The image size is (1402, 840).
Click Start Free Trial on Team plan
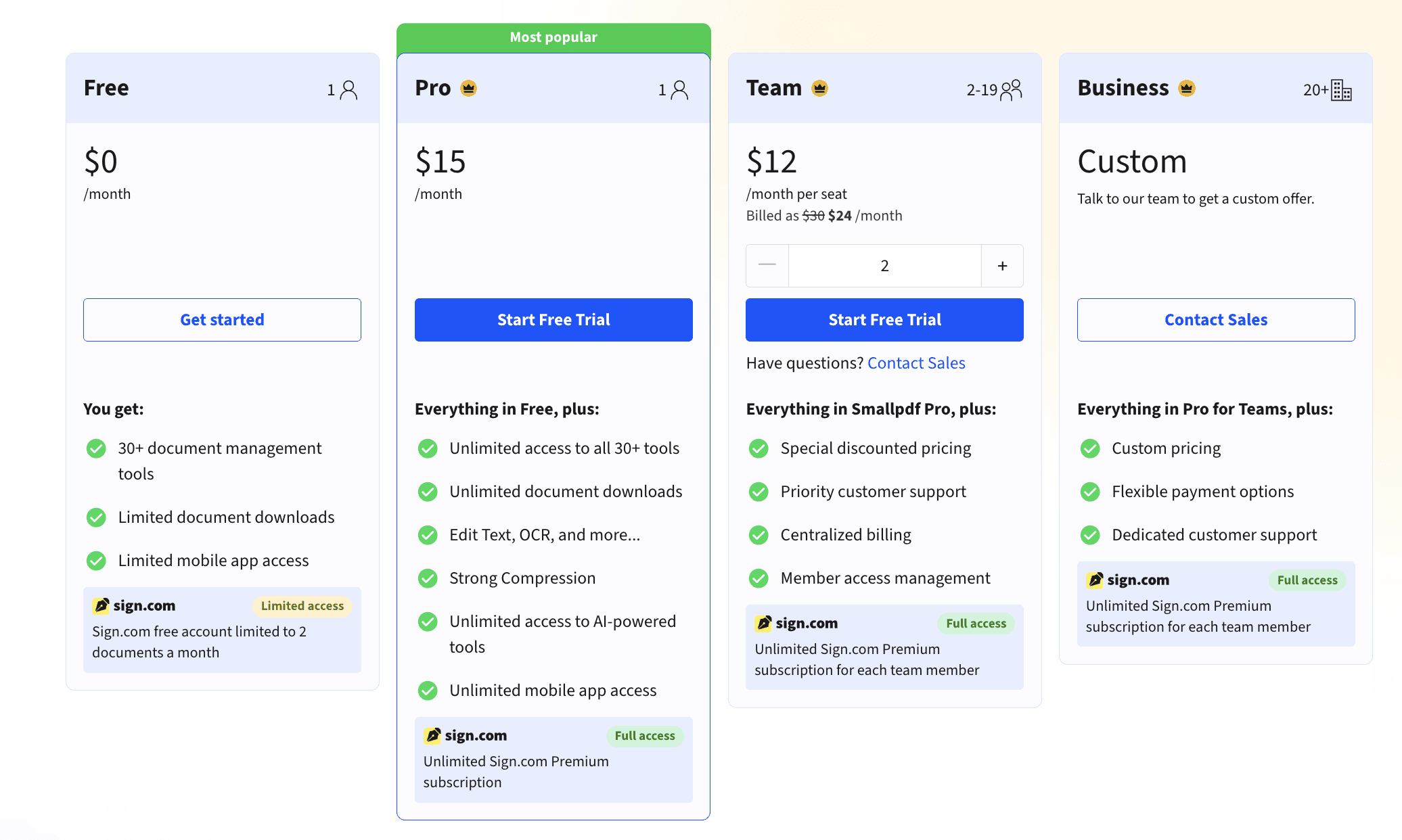pyautogui.click(x=884, y=319)
